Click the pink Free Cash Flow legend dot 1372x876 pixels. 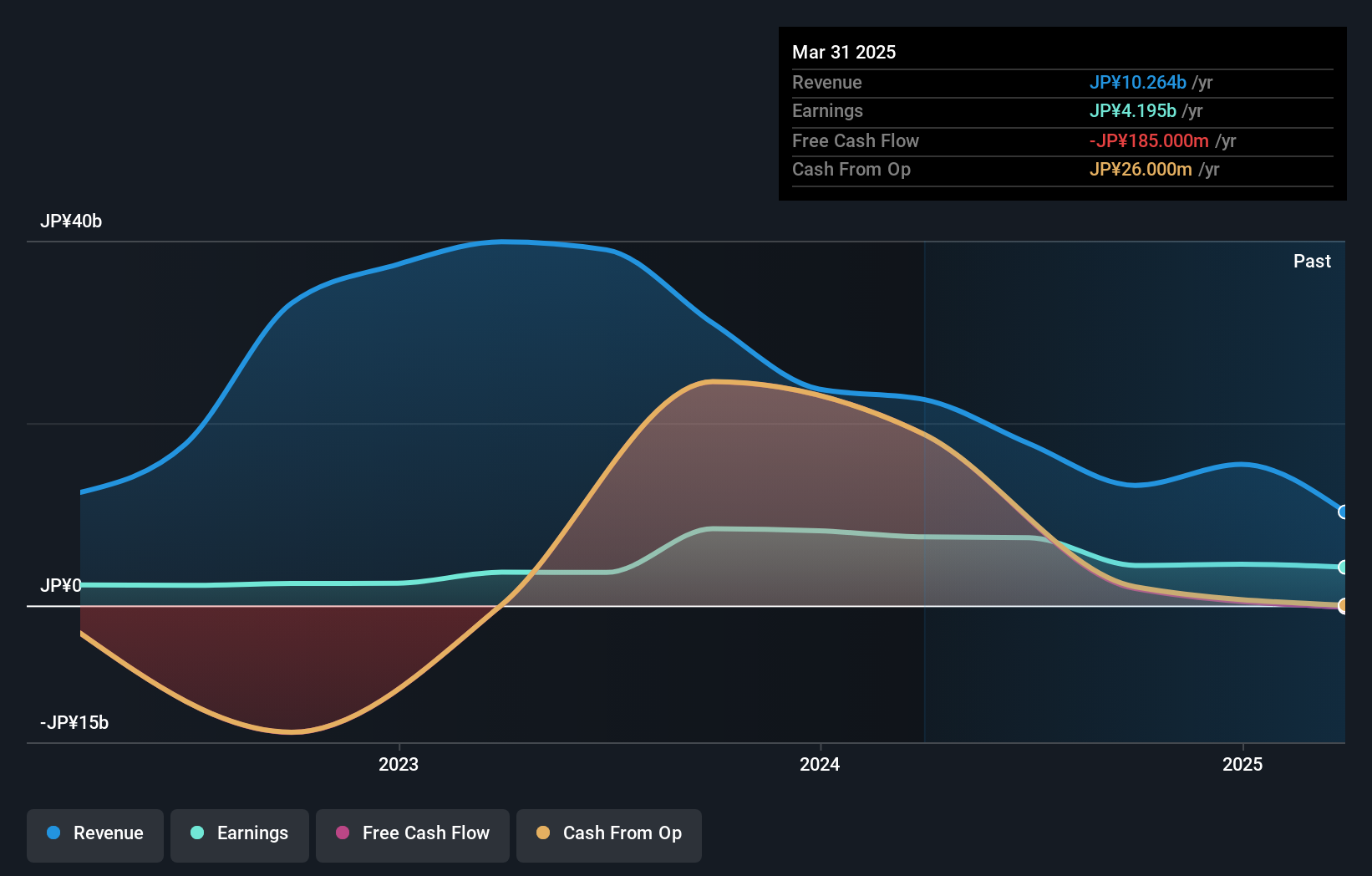click(343, 833)
